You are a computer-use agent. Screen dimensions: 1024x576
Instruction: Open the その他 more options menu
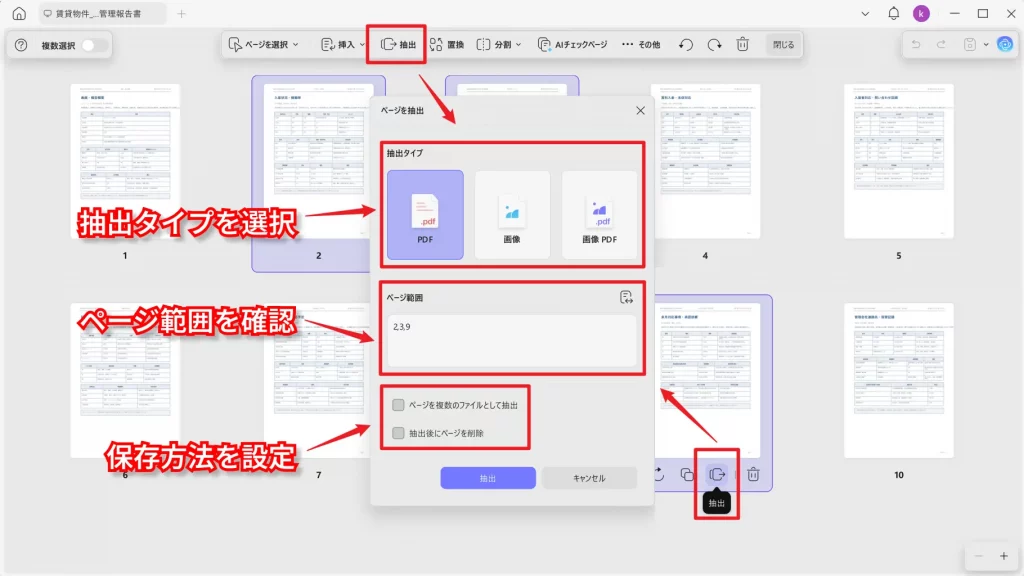pyautogui.click(x=641, y=44)
